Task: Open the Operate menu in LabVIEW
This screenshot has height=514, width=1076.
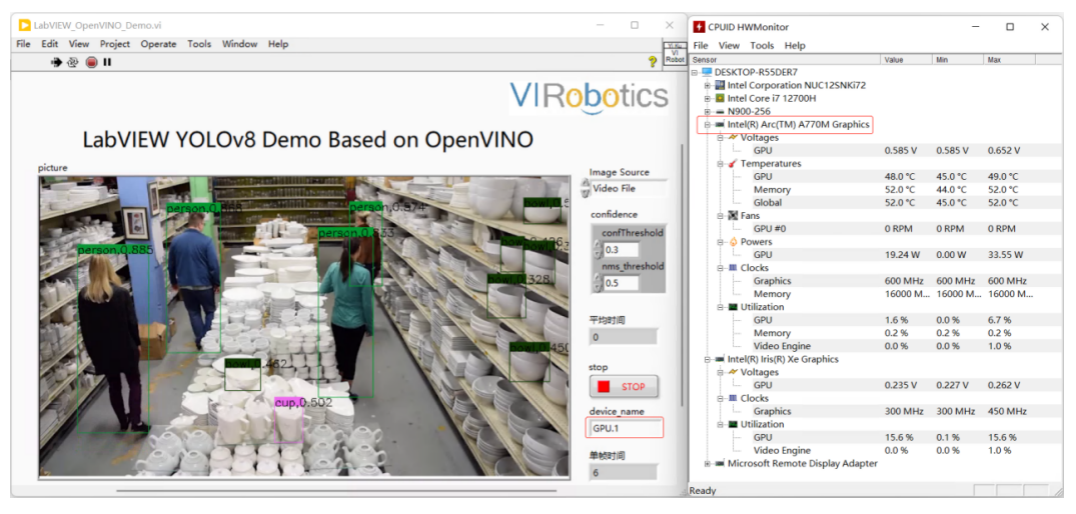Action: point(159,44)
